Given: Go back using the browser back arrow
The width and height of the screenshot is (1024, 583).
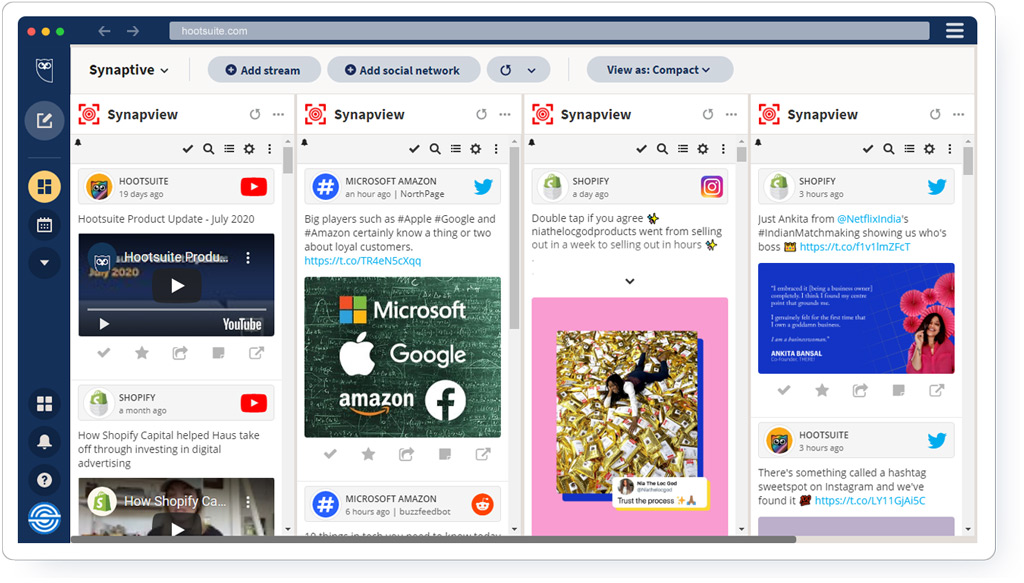Looking at the screenshot, I should coord(104,31).
